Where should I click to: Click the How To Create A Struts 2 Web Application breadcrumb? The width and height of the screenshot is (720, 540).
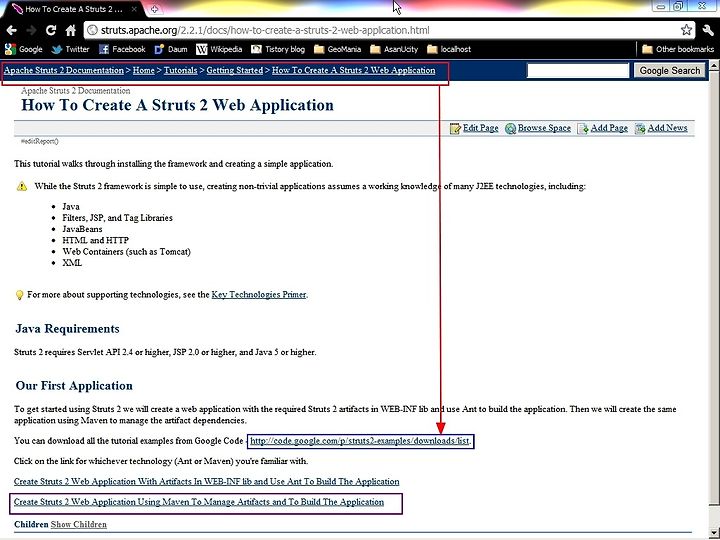coord(354,70)
